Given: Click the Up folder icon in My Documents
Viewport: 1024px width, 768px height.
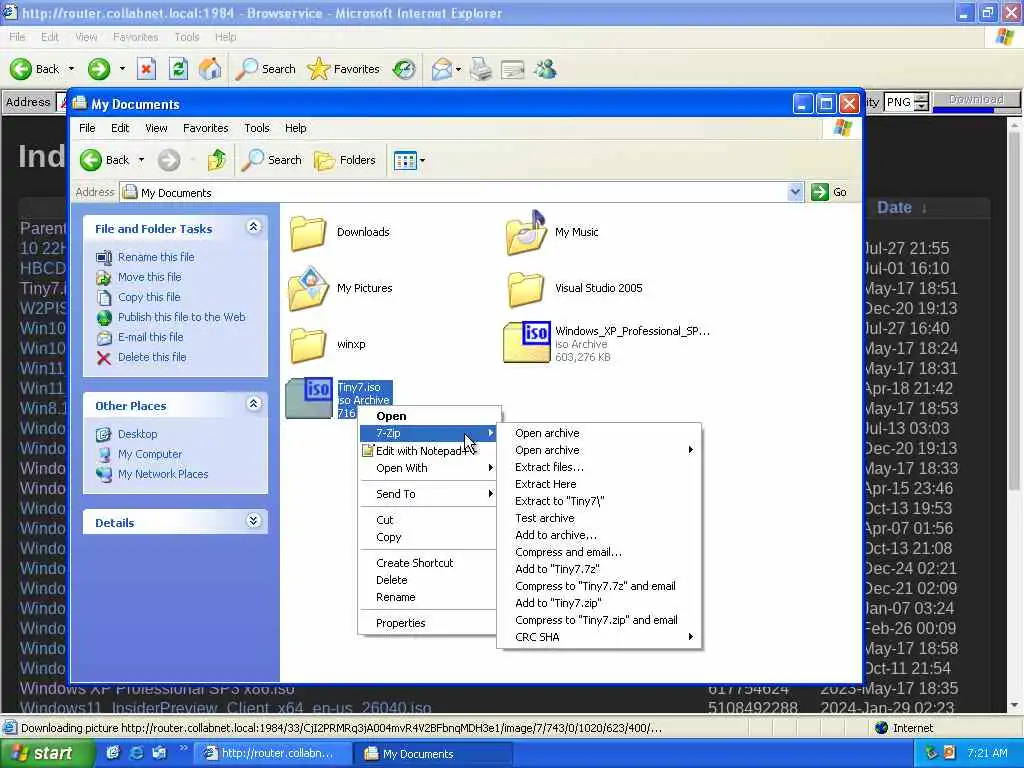Looking at the screenshot, I should 216,160.
